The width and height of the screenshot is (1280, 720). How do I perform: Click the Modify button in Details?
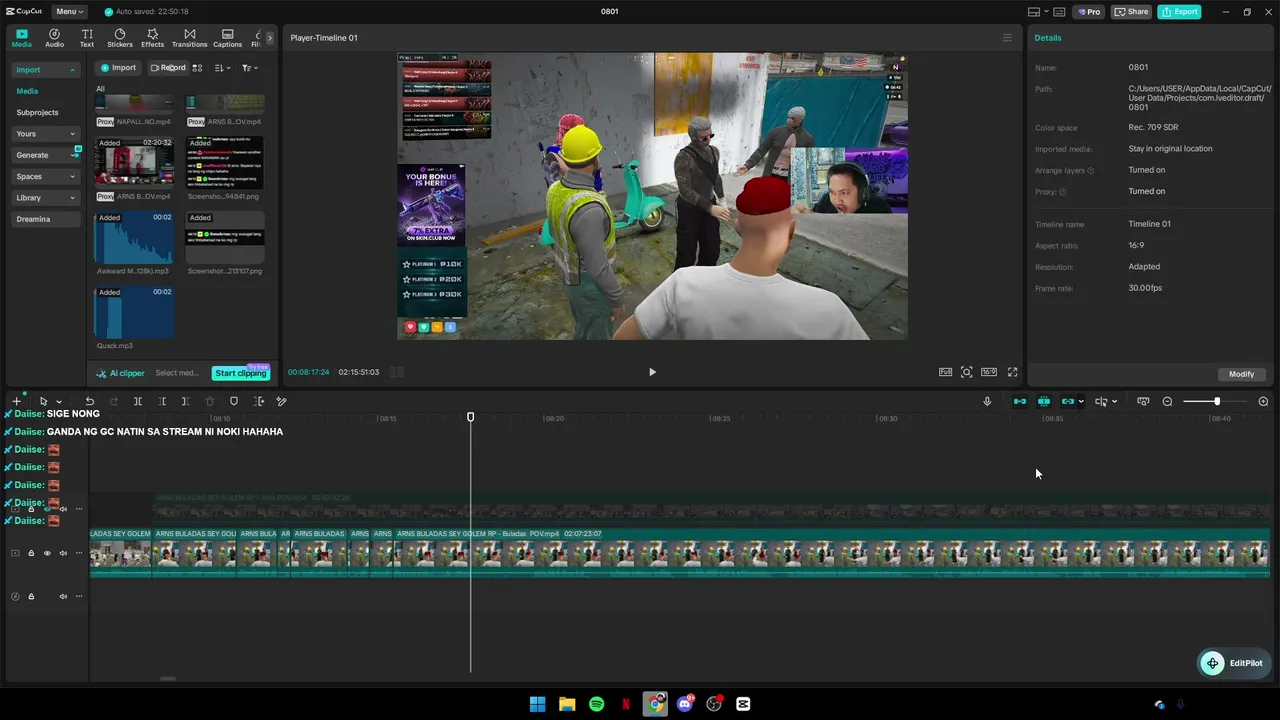coord(1241,374)
